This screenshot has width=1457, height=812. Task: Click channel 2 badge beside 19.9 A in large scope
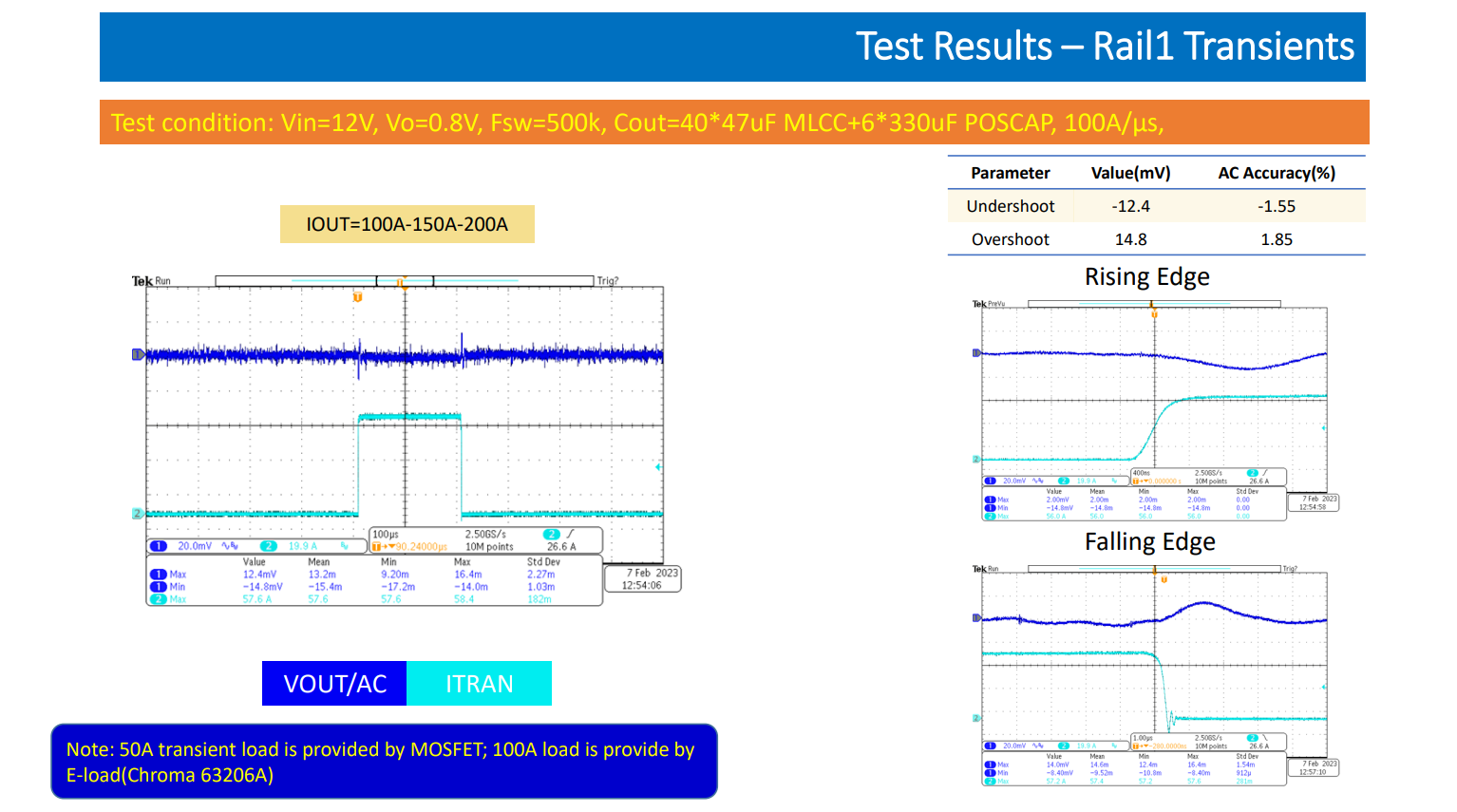[x=269, y=546]
